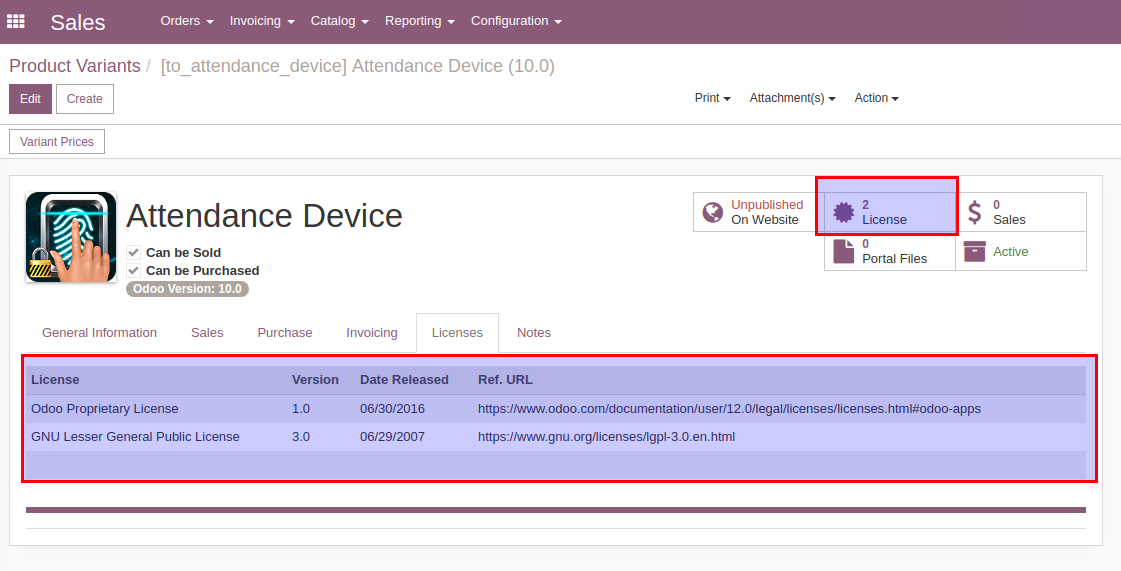Toggle the Can be Purchased checkbox
Image resolution: width=1121 pixels, height=571 pixels.
pyautogui.click(x=133, y=271)
